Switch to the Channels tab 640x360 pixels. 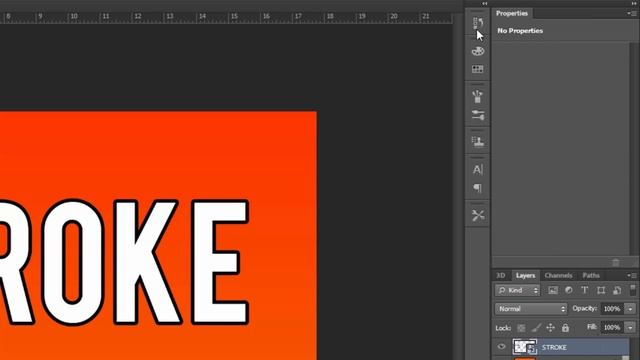tap(558, 276)
